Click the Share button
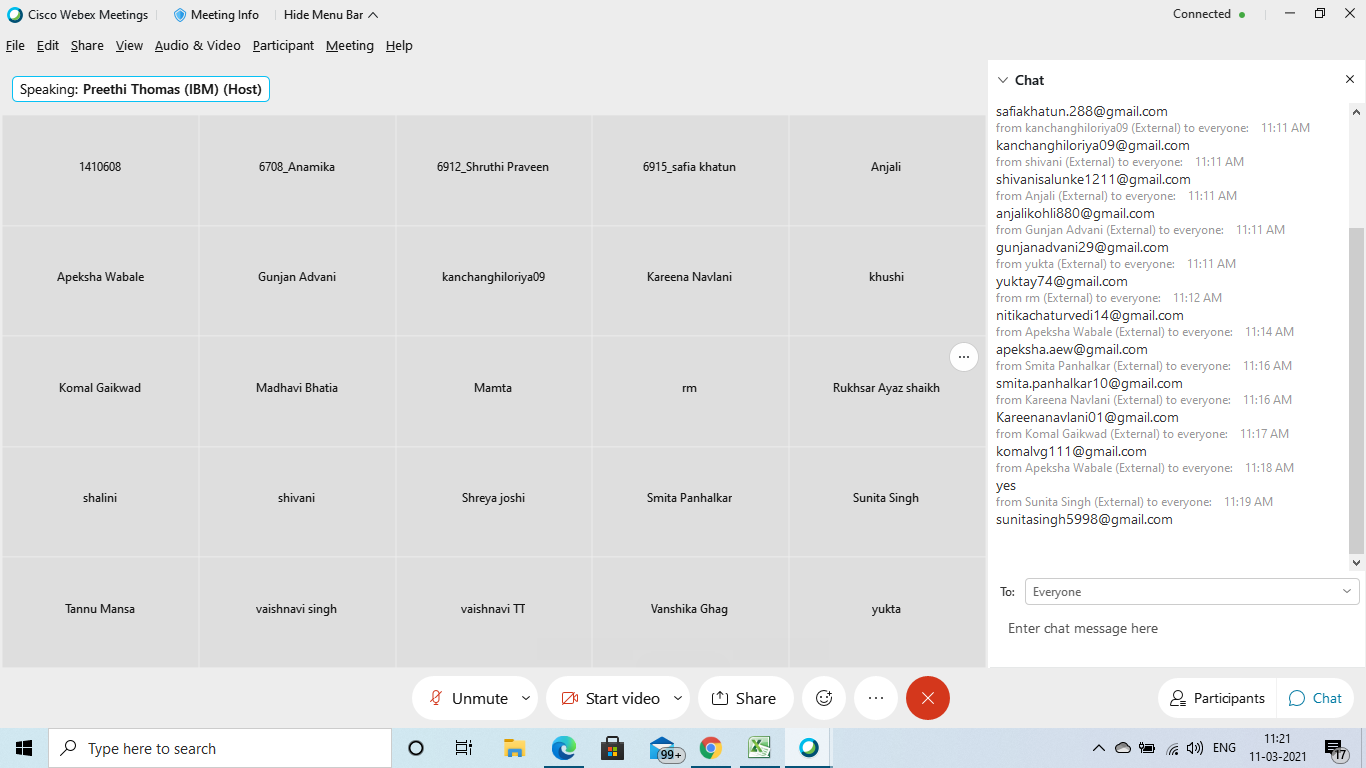 click(x=744, y=698)
